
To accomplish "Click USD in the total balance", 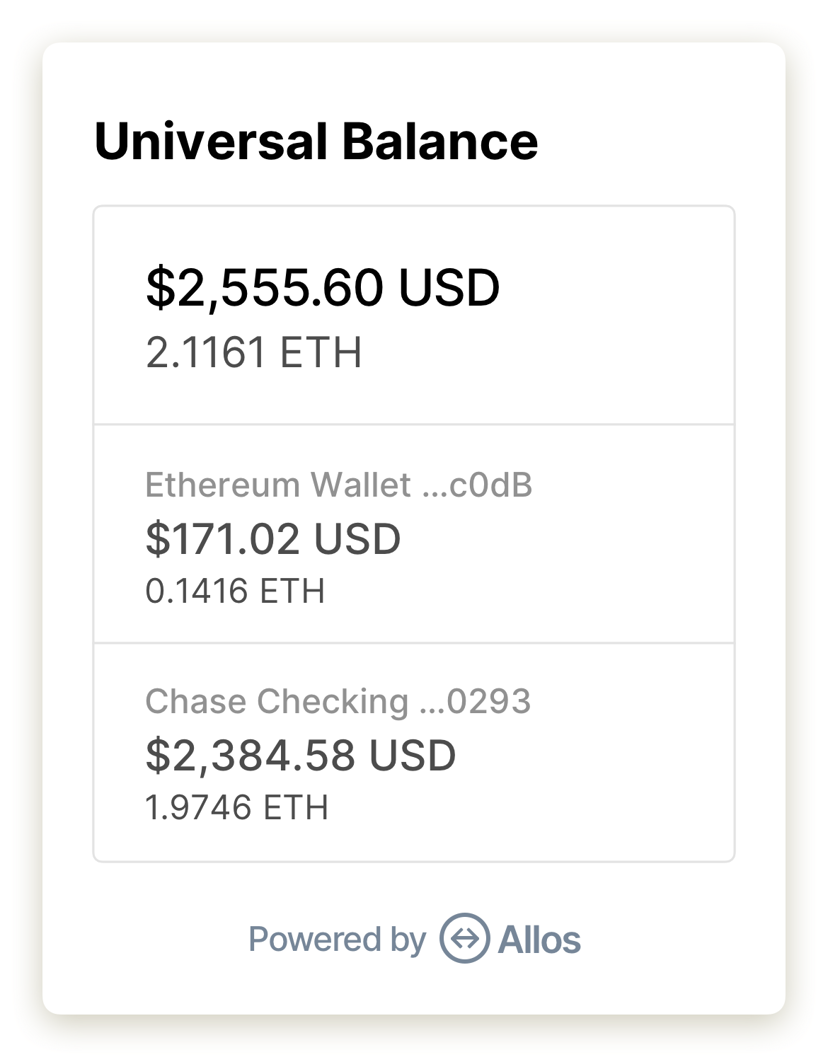I will (x=449, y=288).
